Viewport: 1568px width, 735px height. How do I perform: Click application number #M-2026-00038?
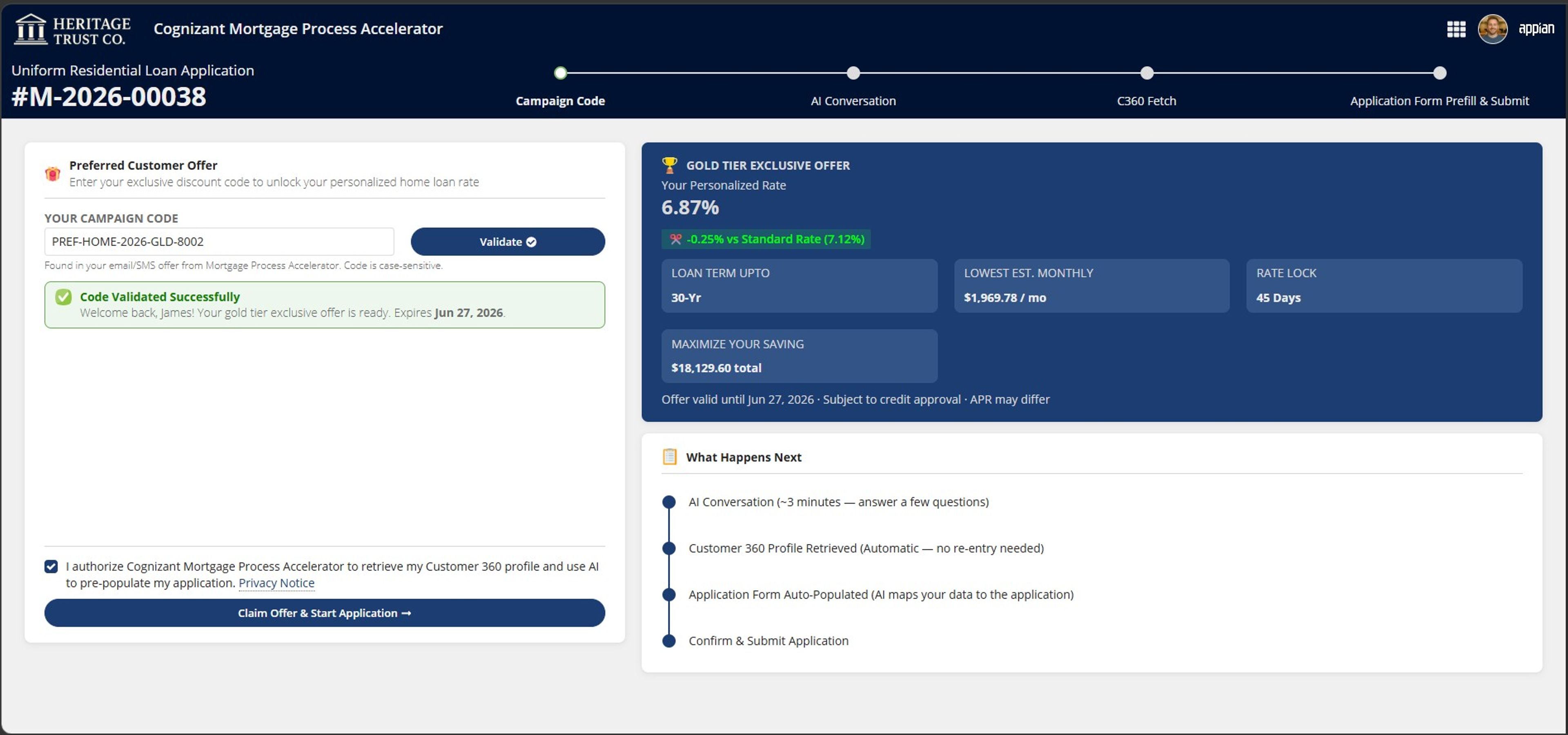click(109, 97)
